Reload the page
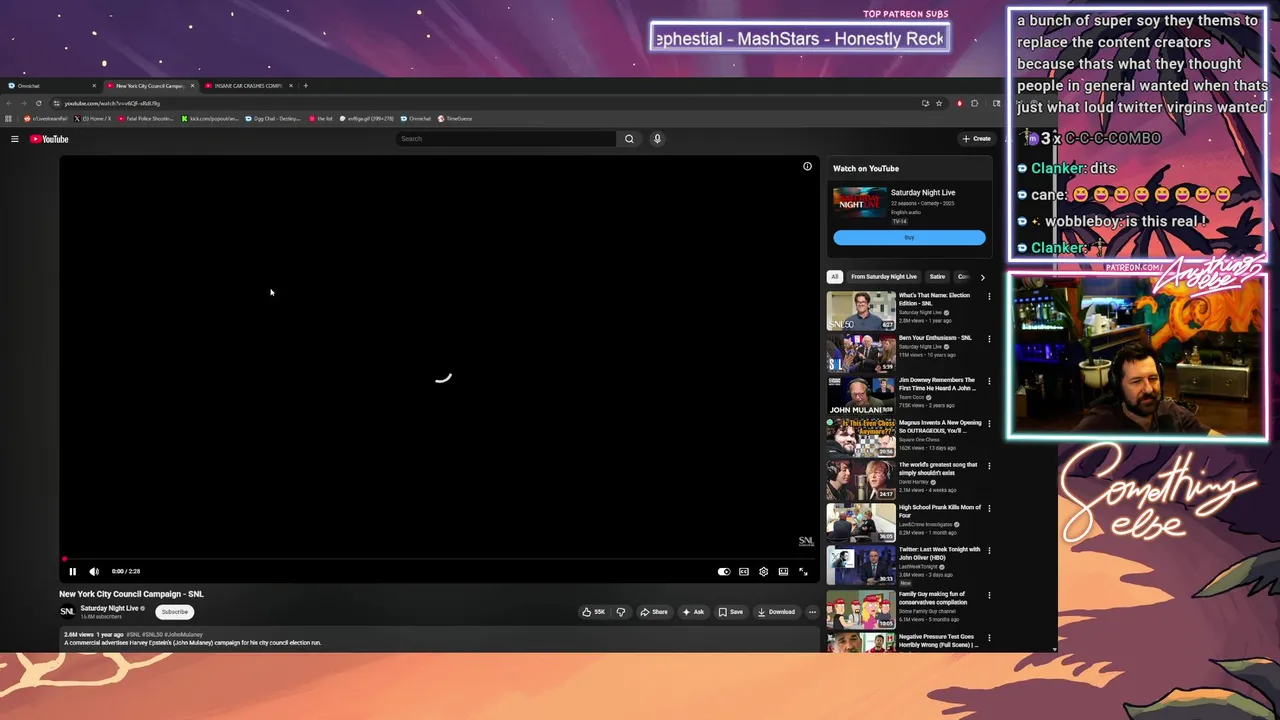This screenshot has height=720, width=1280. click(x=38, y=103)
